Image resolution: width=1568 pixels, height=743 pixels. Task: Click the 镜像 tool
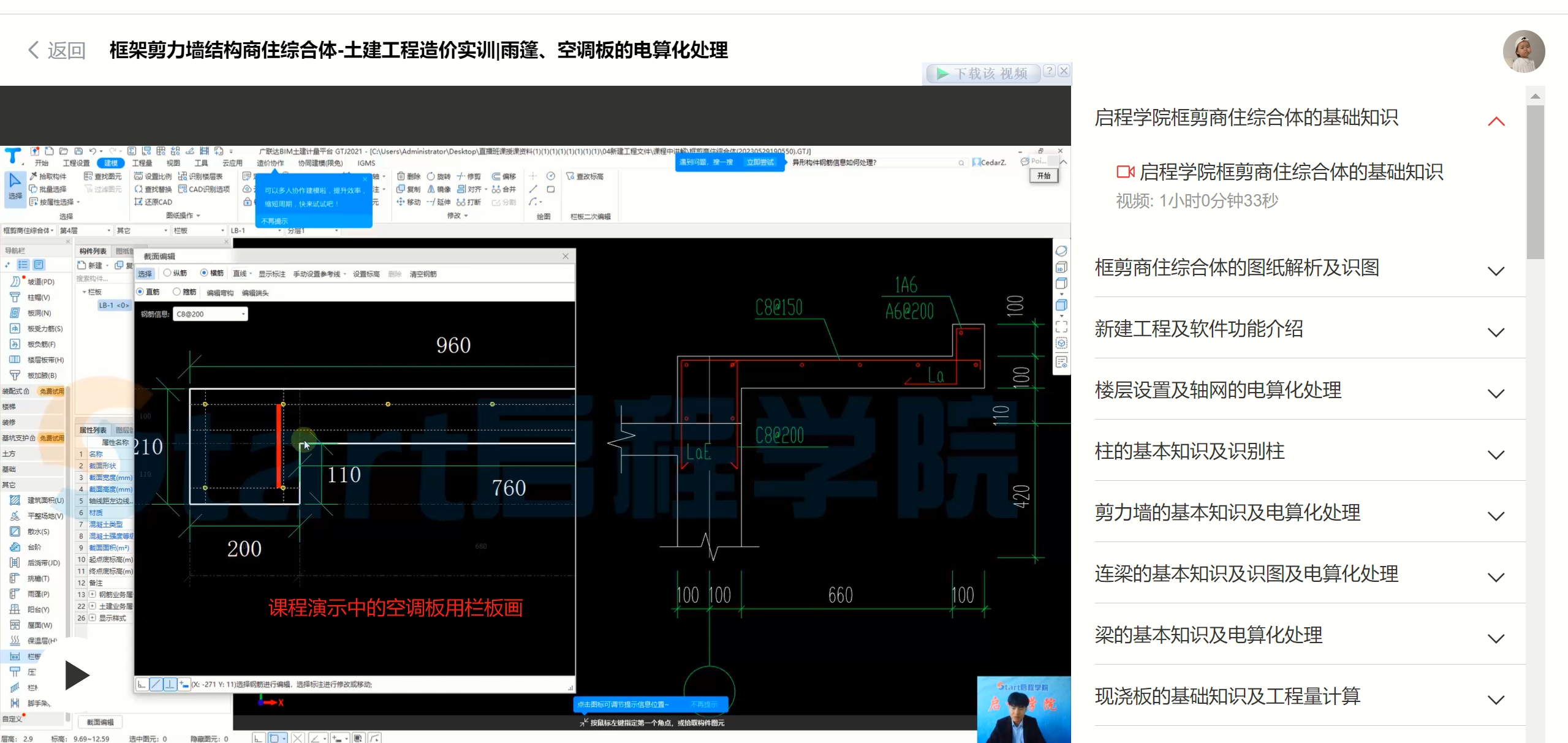pyautogui.click(x=439, y=189)
